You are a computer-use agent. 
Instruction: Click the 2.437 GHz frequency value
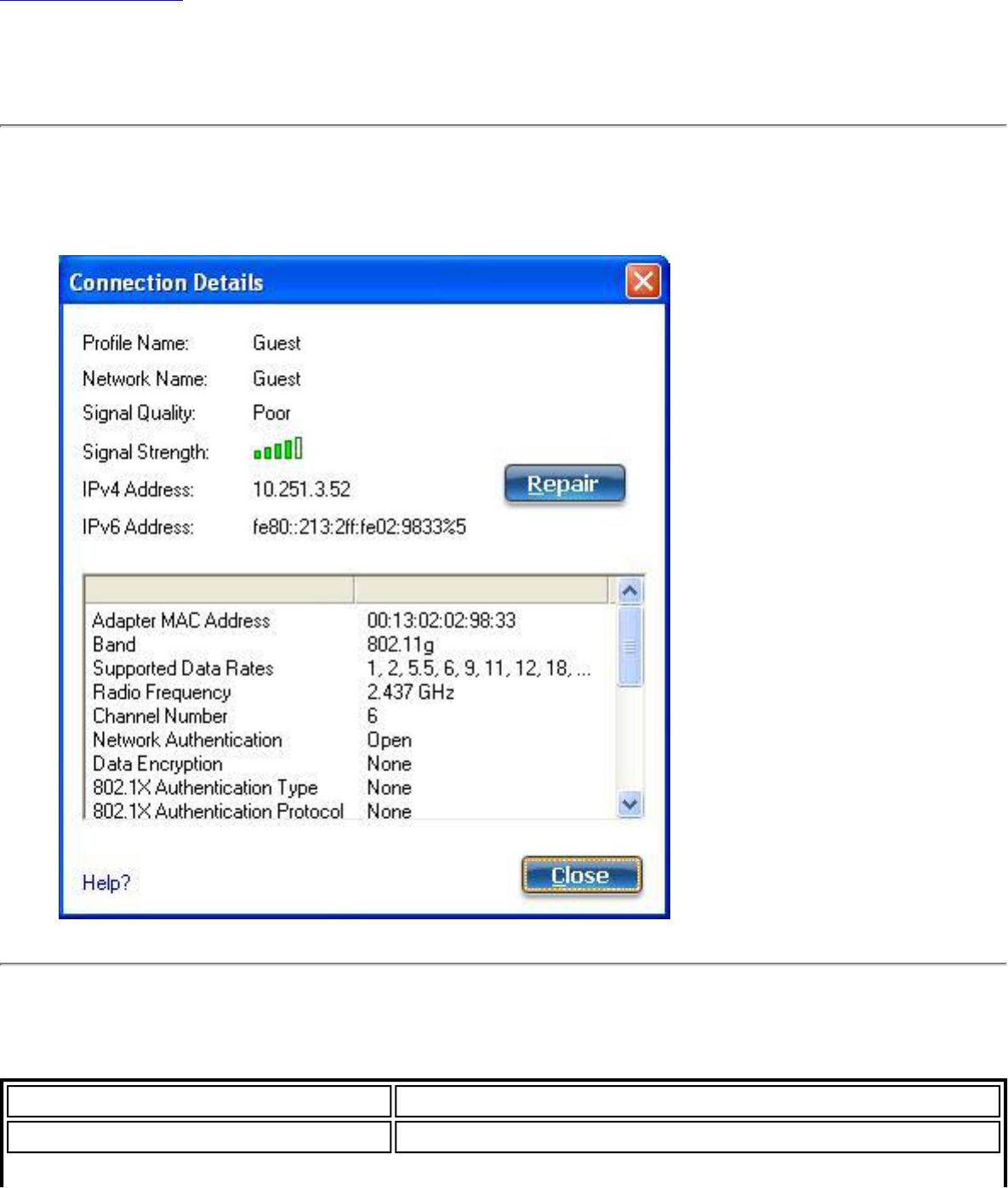411,692
